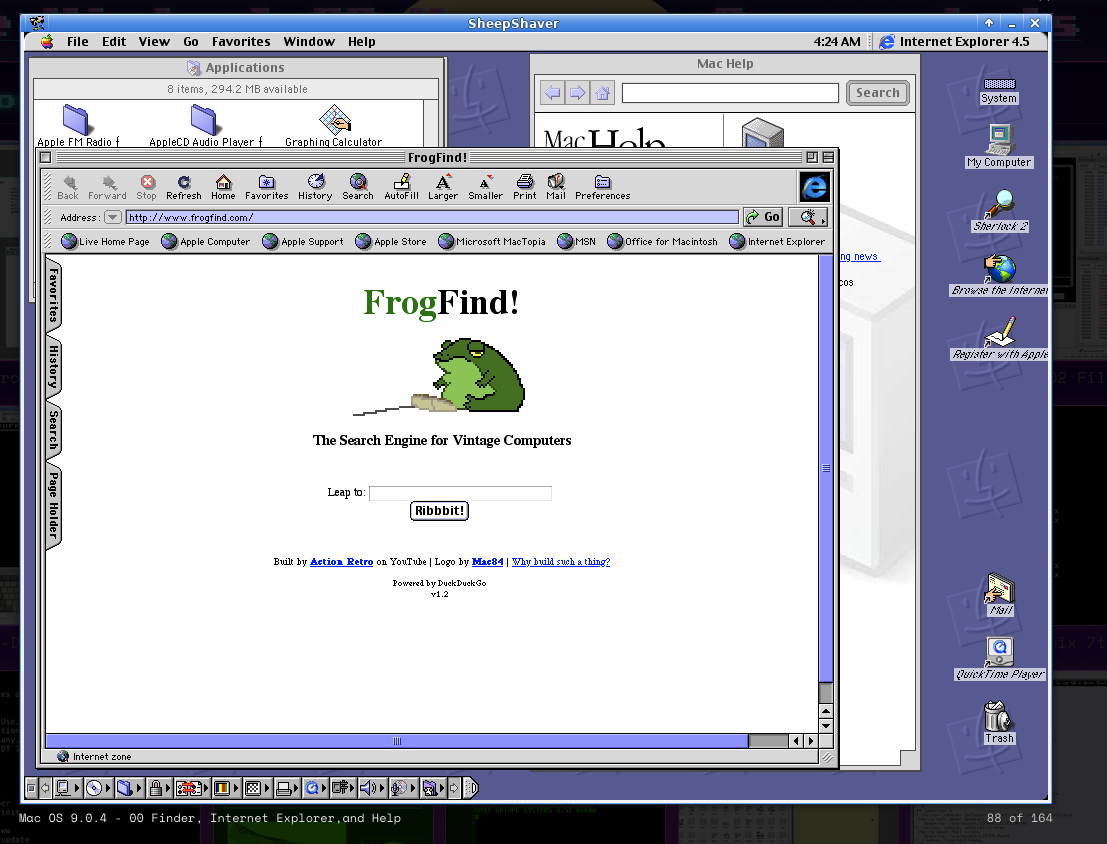Open the Go menu
The image size is (1107, 844).
tap(191, 42)
